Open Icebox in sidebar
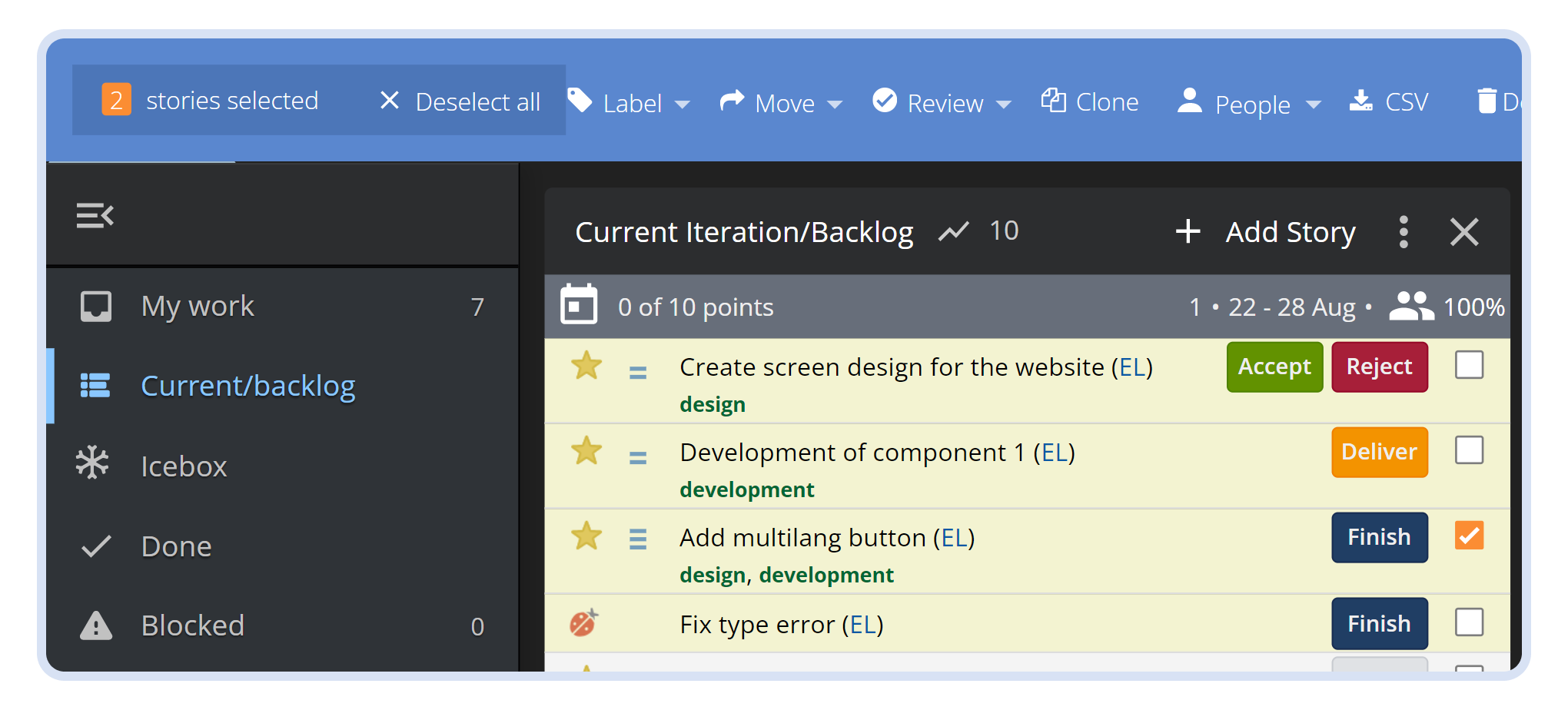This screenshot has width=1568, height=710. point(283,466)
